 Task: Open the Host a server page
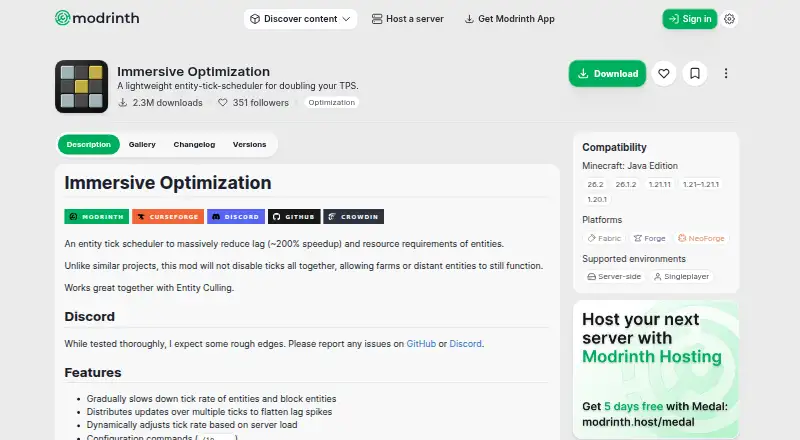(x=408, y=19)
